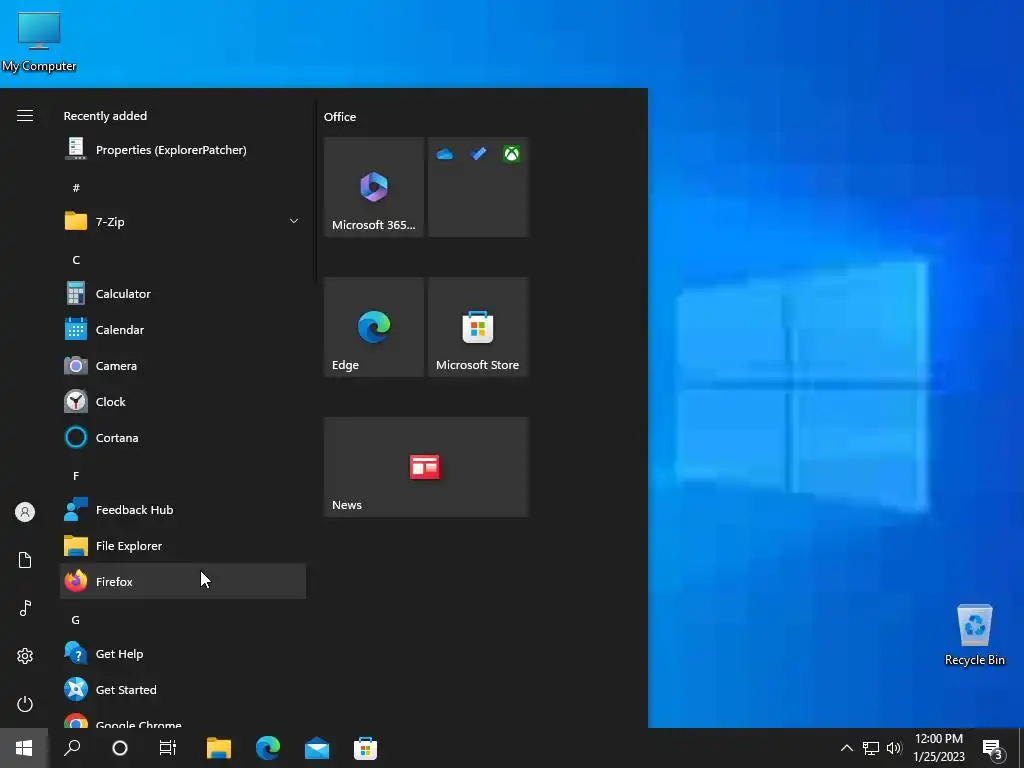Screen dimensions: 1024x768
Task: Open Get Started app
Action: click(183, 690)
